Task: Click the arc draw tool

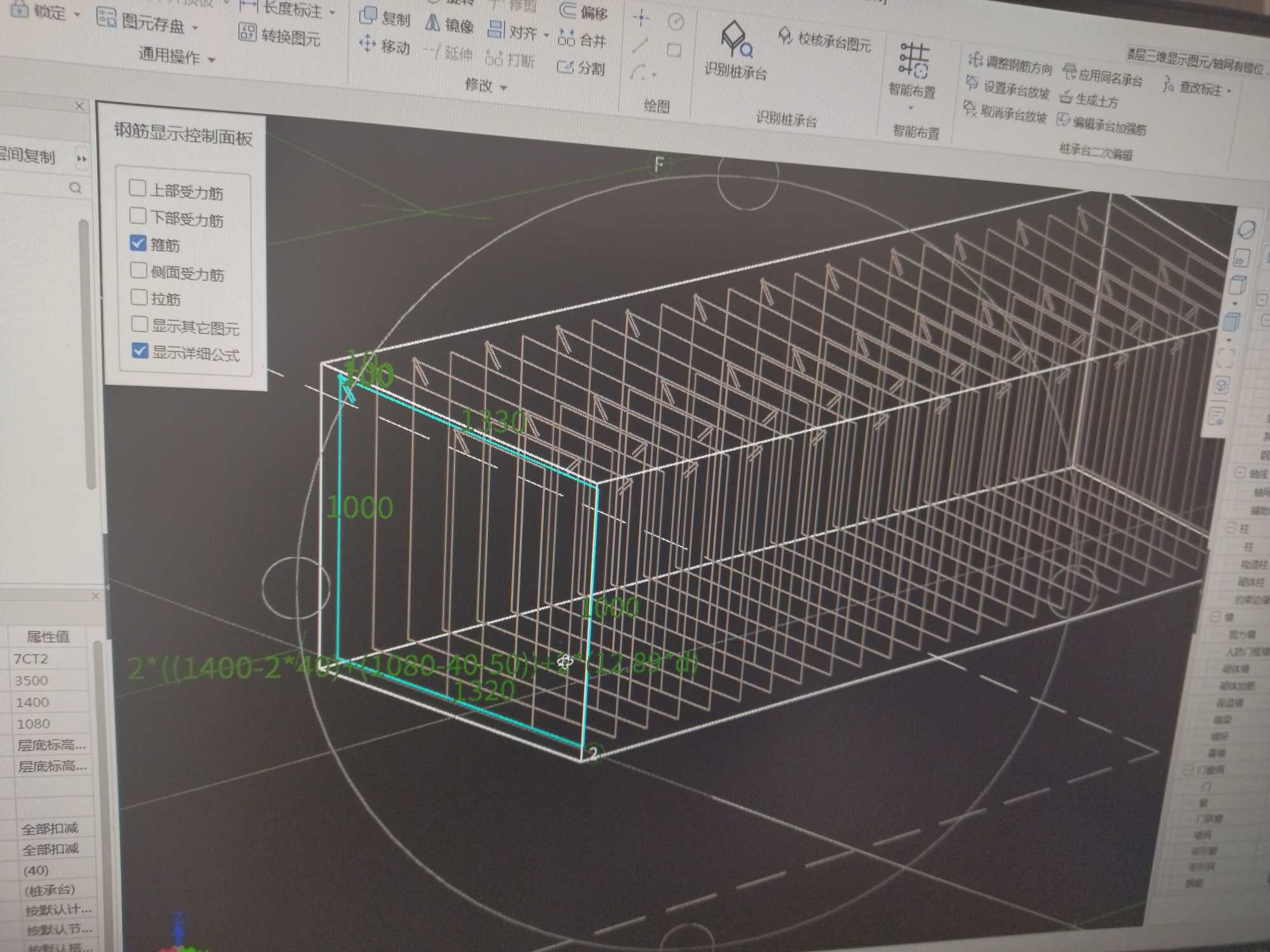Action: pyautogui.click(x=638, y=72)
